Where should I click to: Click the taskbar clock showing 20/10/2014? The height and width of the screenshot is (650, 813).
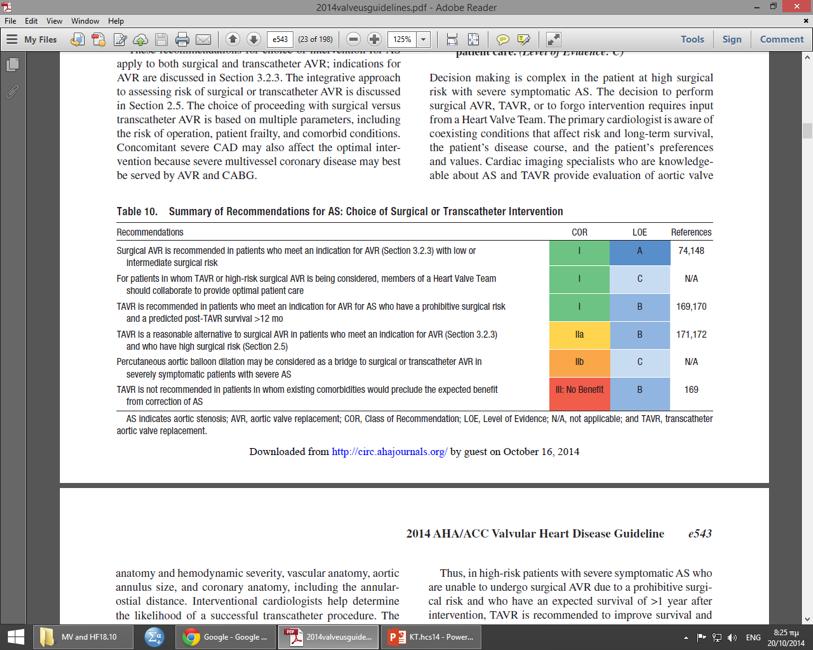coord(786,638)
